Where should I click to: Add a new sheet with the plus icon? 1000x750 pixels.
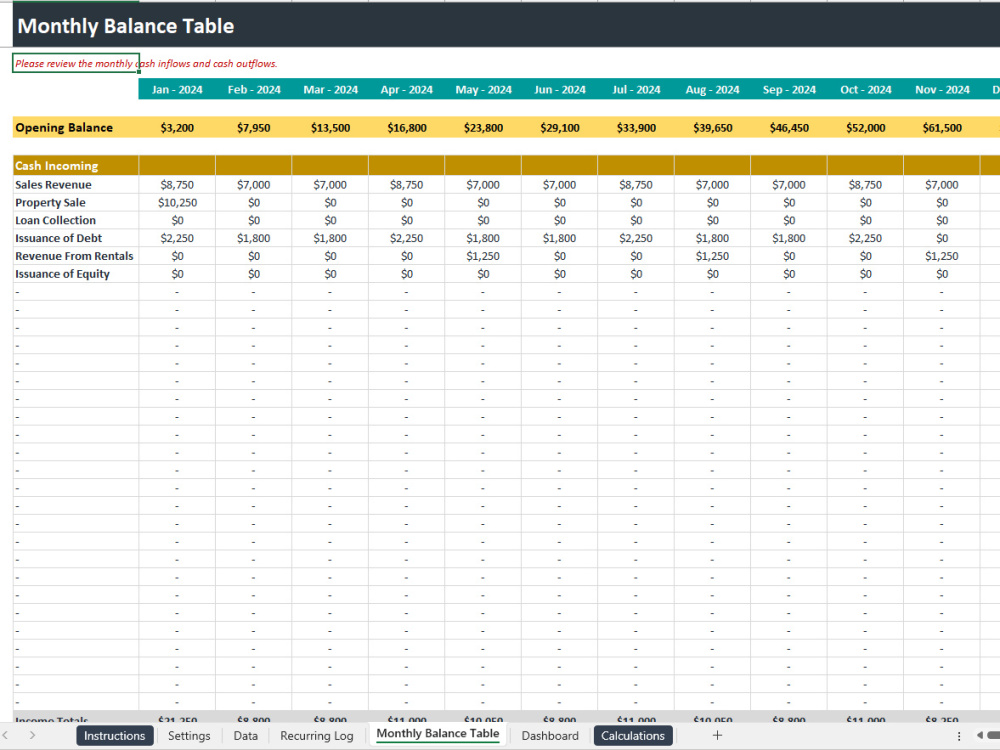[x=717, y=735]
